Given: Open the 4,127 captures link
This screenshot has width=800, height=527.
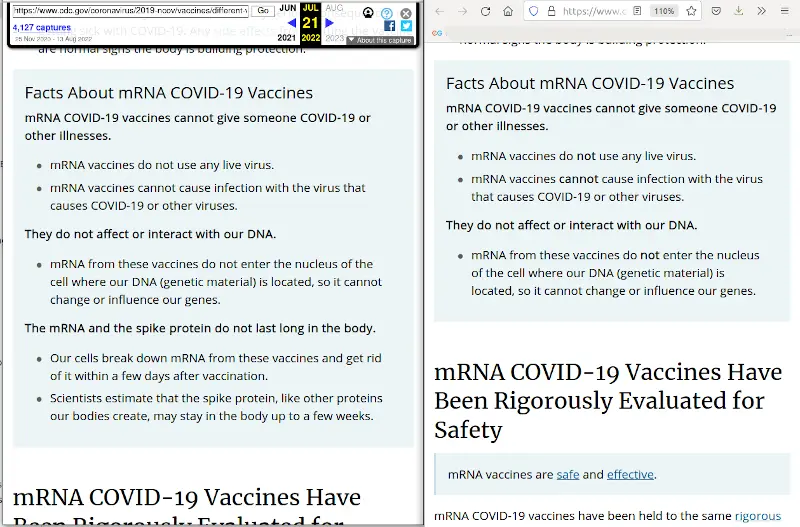Looking at the screenshot, I should 42,28.
